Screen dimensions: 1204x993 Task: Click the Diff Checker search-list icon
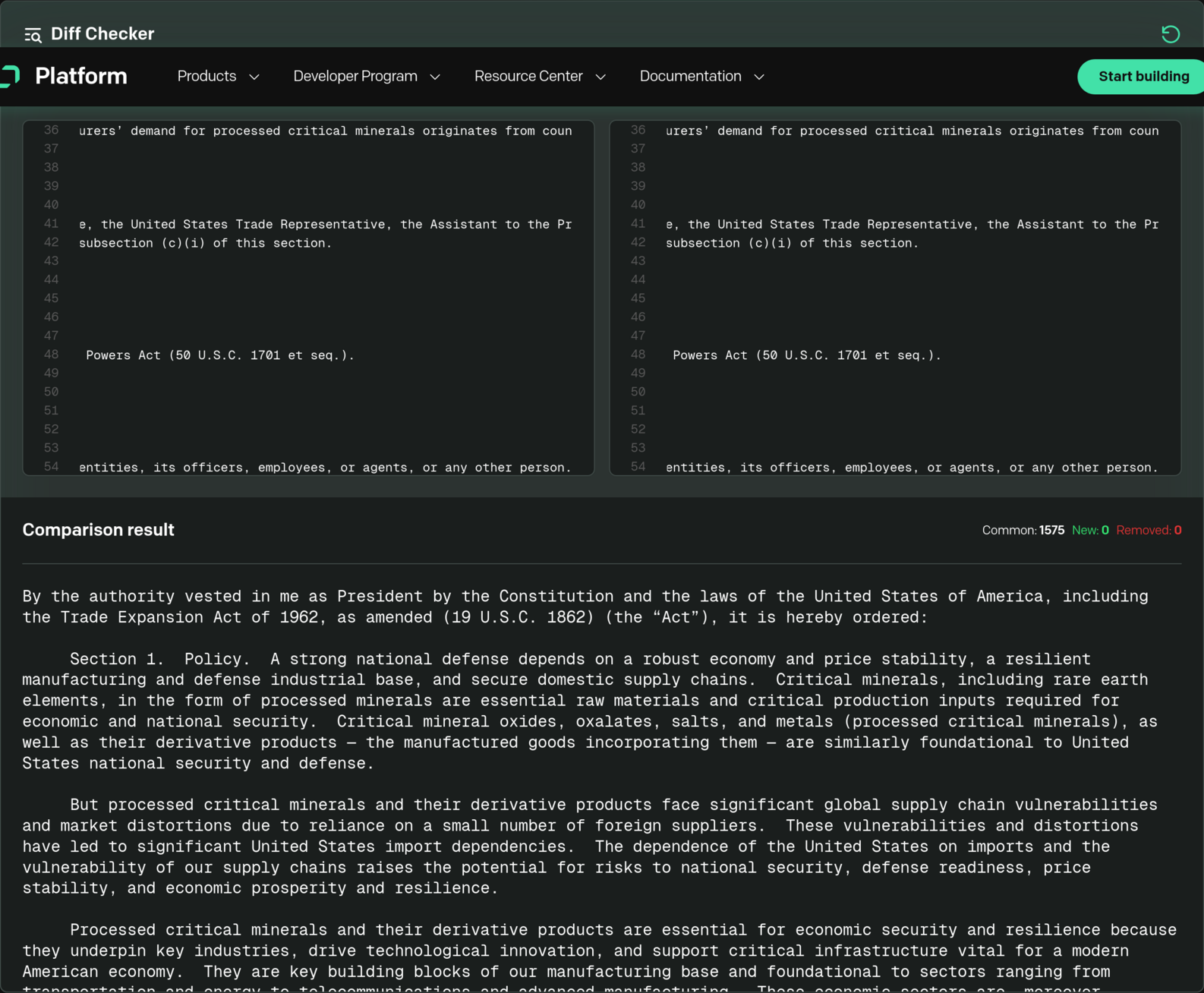click(x=32, y=35)
